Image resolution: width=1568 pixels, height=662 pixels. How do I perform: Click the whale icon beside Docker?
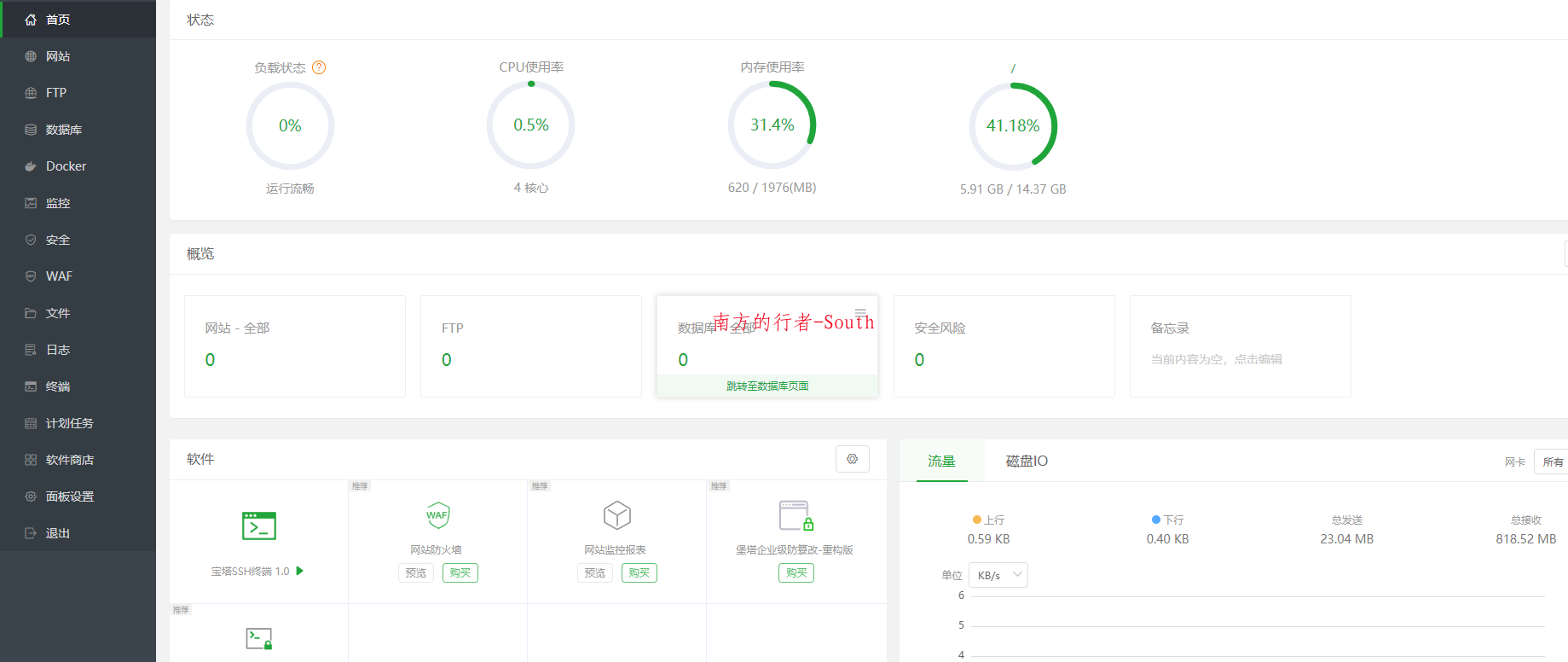click(31, 166)
